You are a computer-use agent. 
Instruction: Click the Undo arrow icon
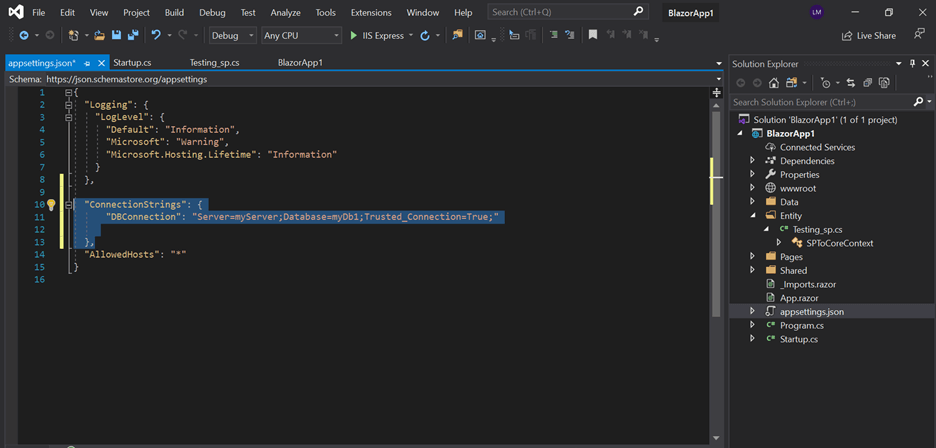tap(155, 35)
